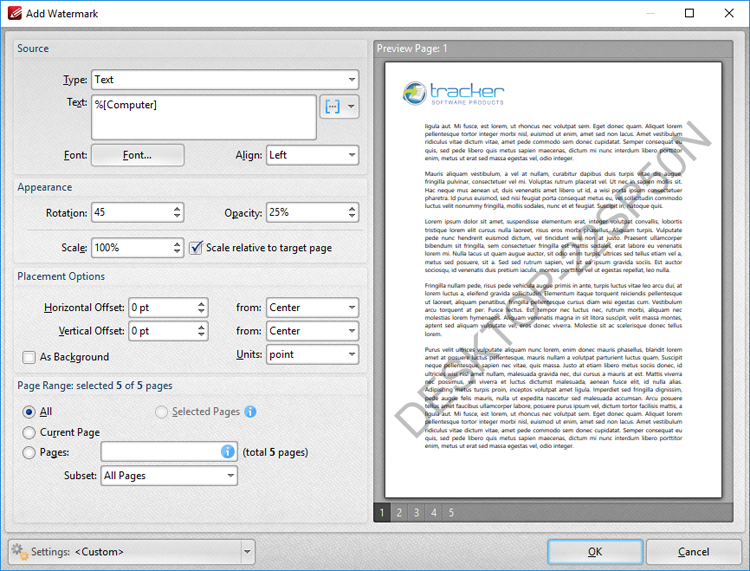Switch preview to page 3 tab
The image size is (750, 571).
[x=415, y=513]
